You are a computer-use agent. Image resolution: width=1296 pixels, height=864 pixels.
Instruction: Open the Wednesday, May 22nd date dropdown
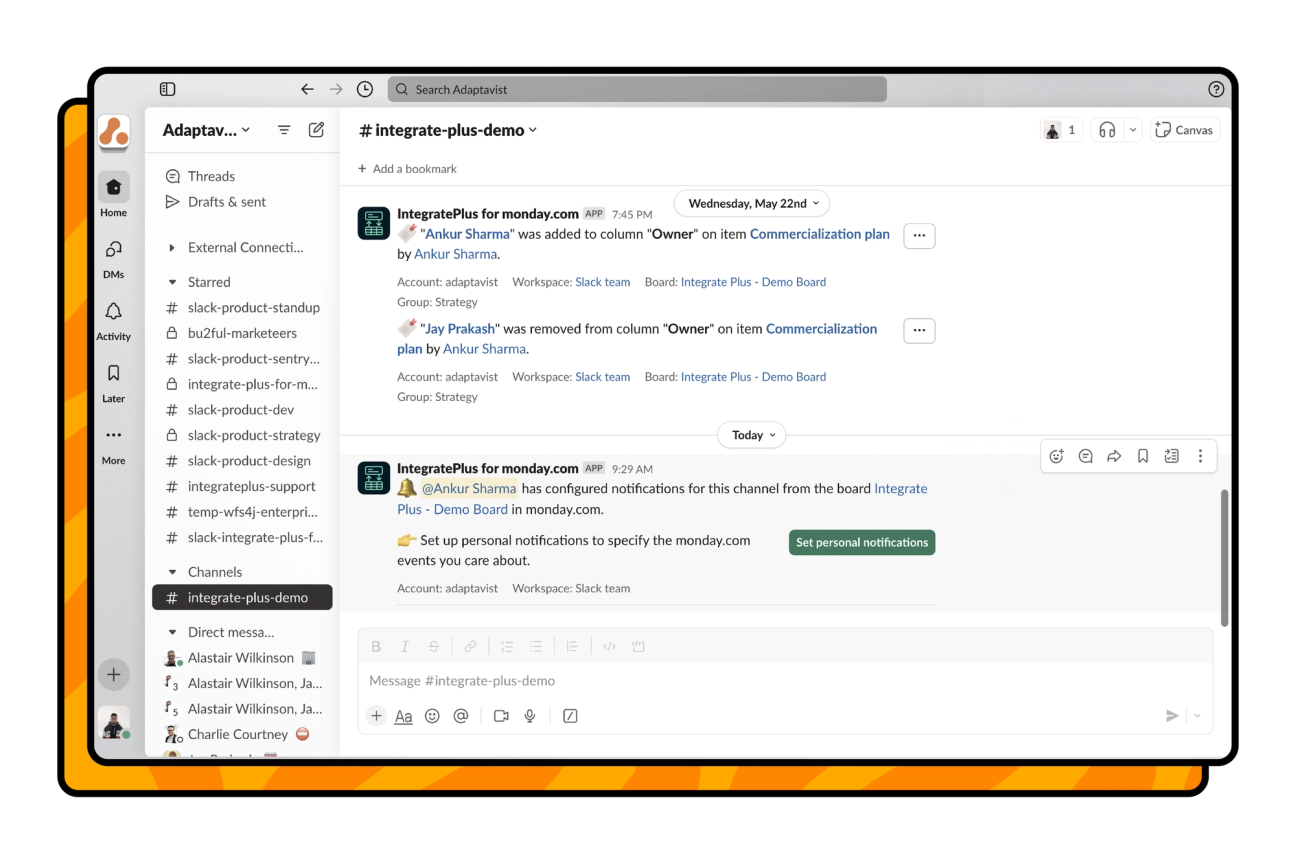(x=752, y=203)
